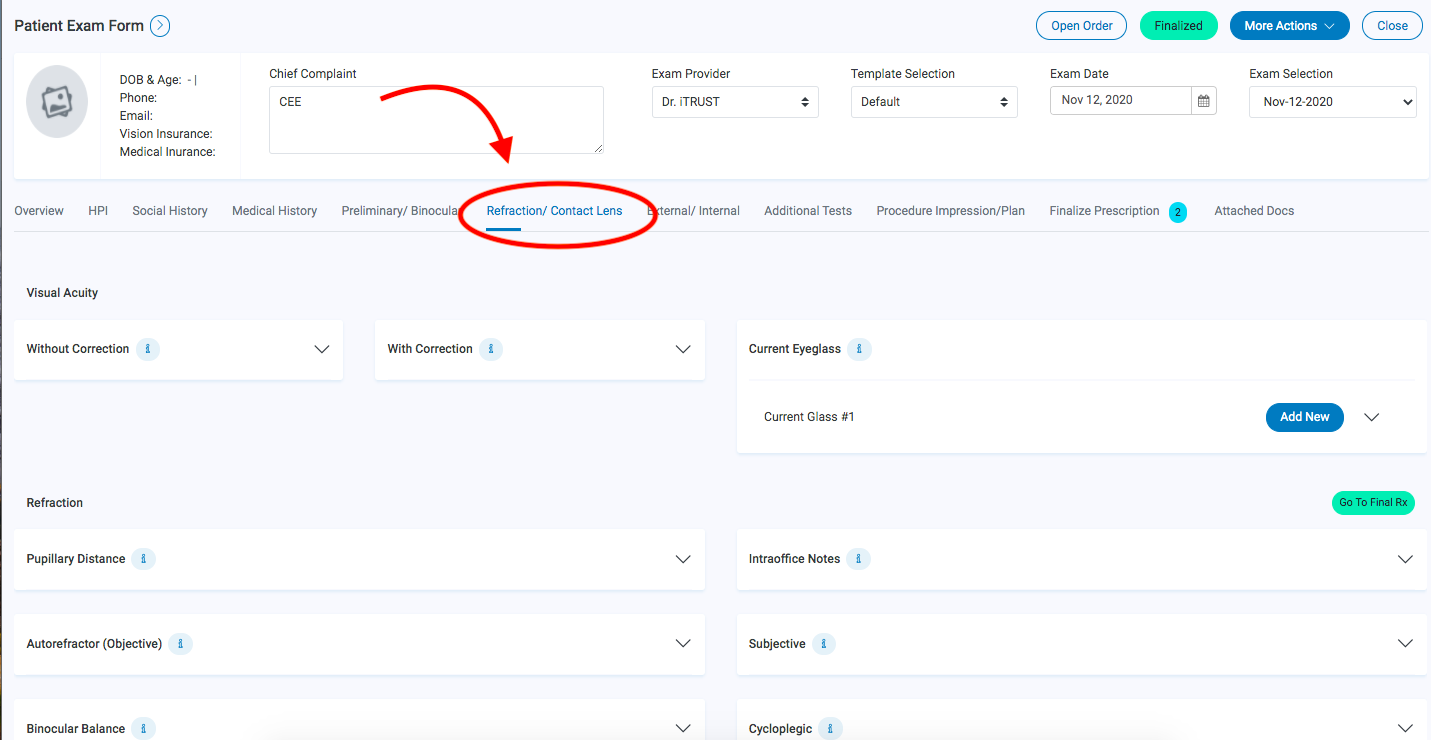The image size is (1431, 740).
Task: Click the info icon beside Current Eyeglass
Action: click(x=859, y=349)
